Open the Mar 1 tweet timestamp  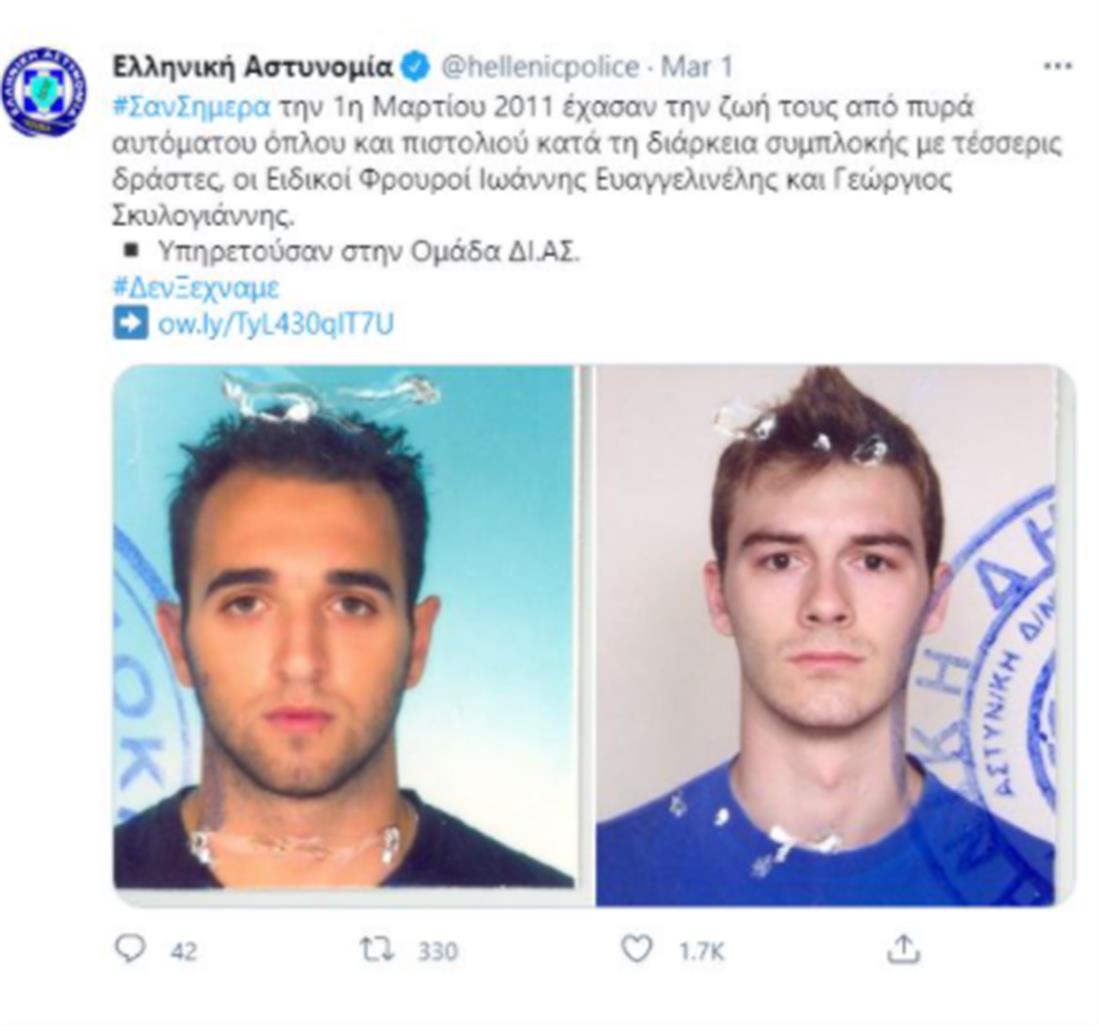(697, 67)
